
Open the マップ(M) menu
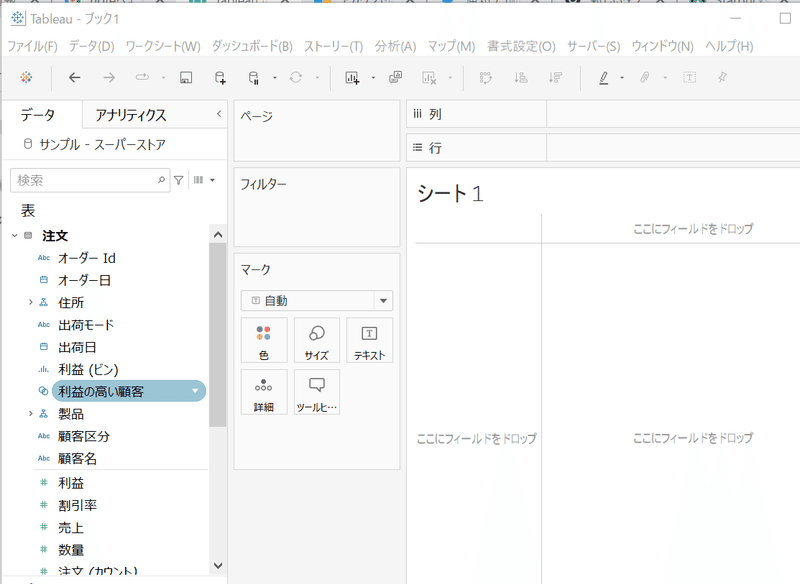pyautogui.click(x=452, y=46)
